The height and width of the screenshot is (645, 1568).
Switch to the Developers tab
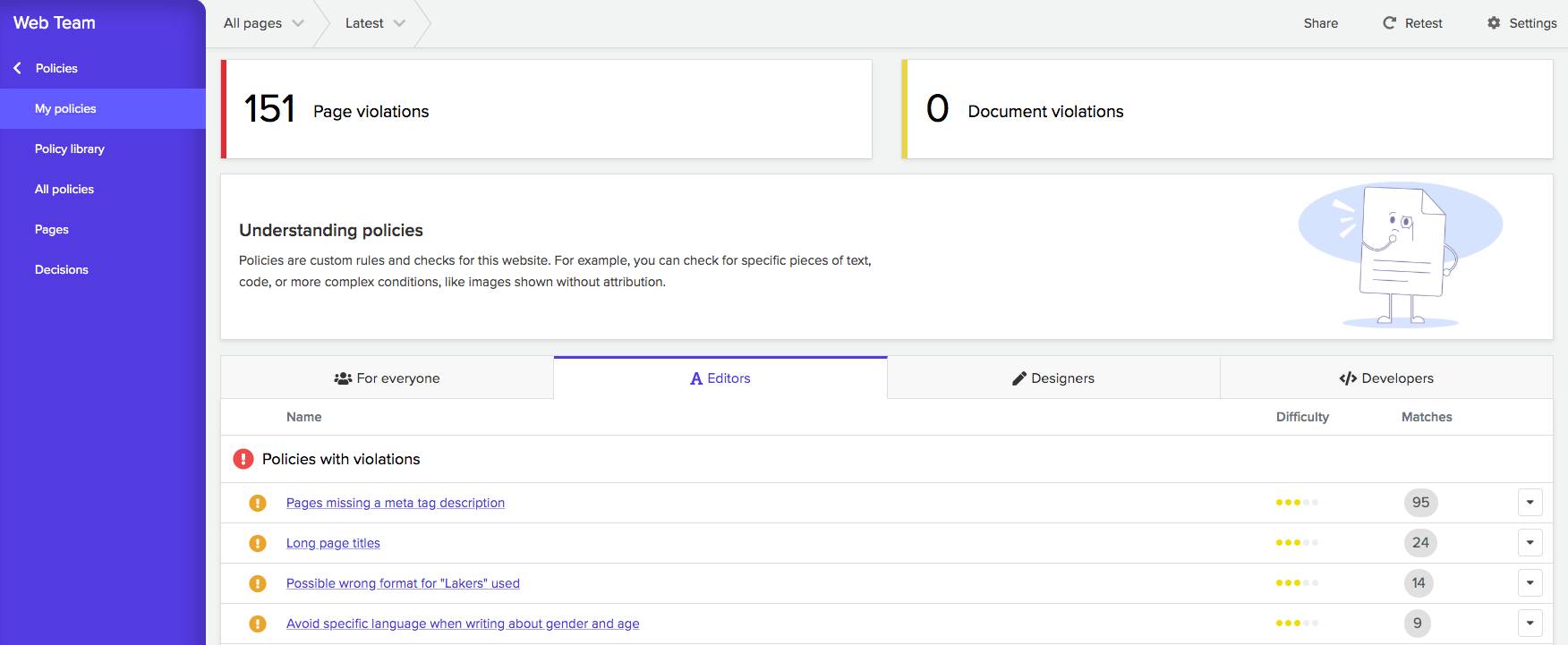coord(1386,378)
